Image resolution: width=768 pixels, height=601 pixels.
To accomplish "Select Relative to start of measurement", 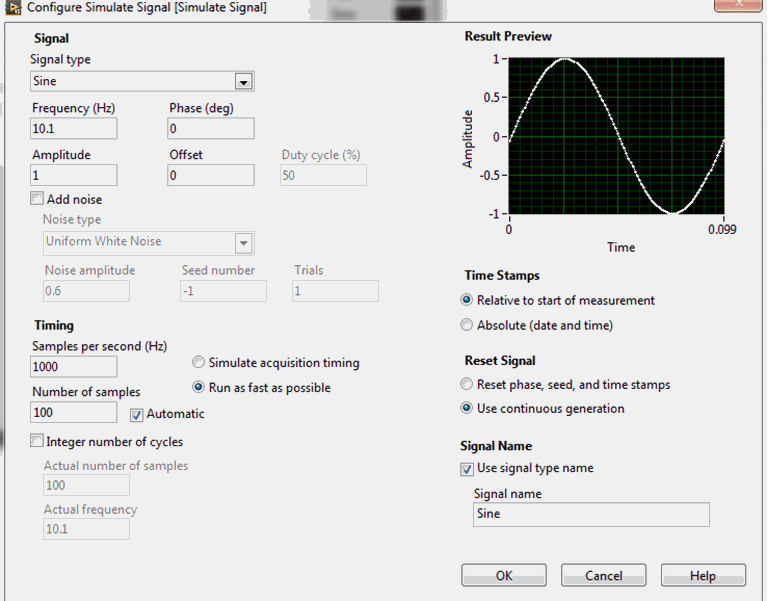I will click(467, 300).
